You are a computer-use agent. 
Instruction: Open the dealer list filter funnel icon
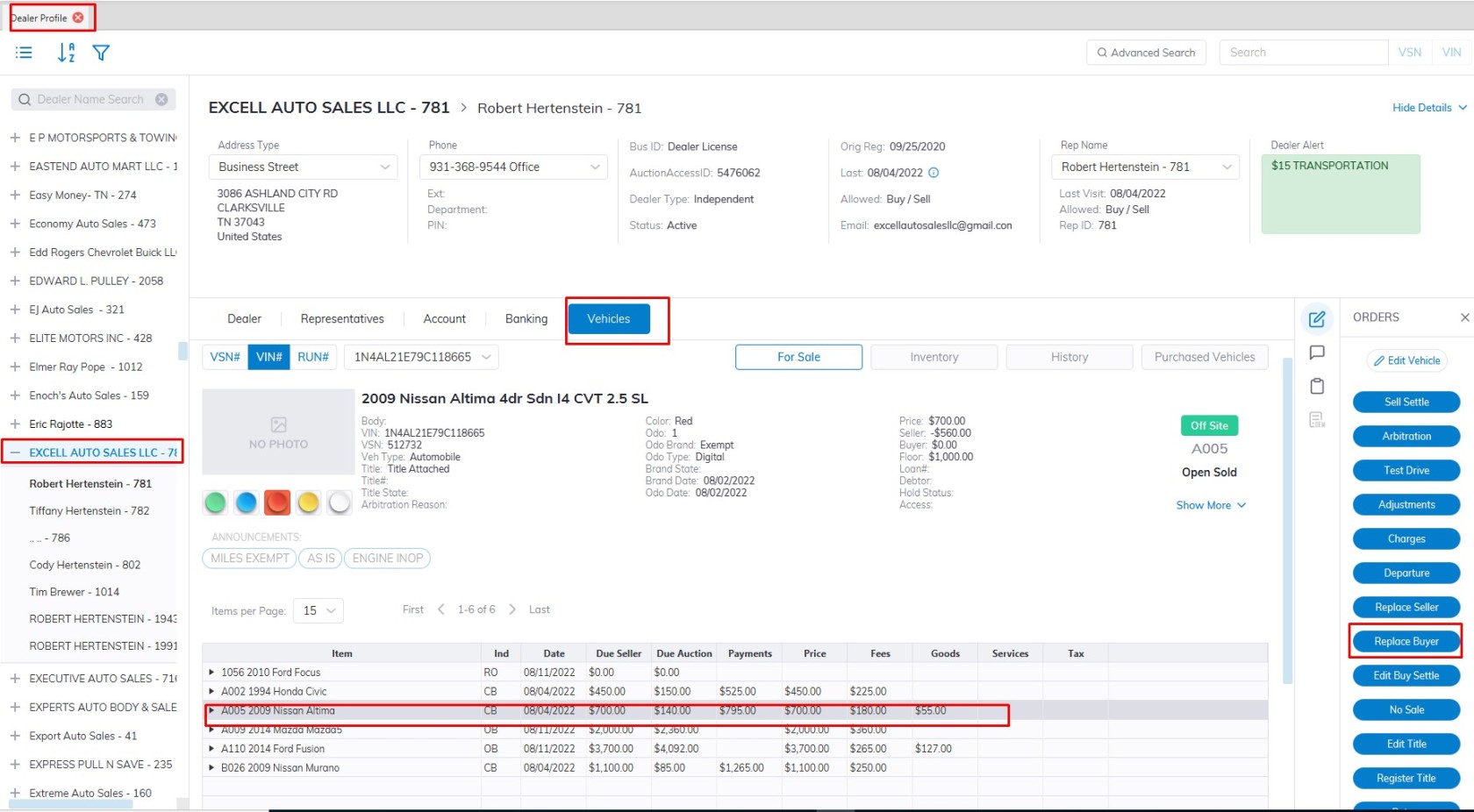click(101, 53)
